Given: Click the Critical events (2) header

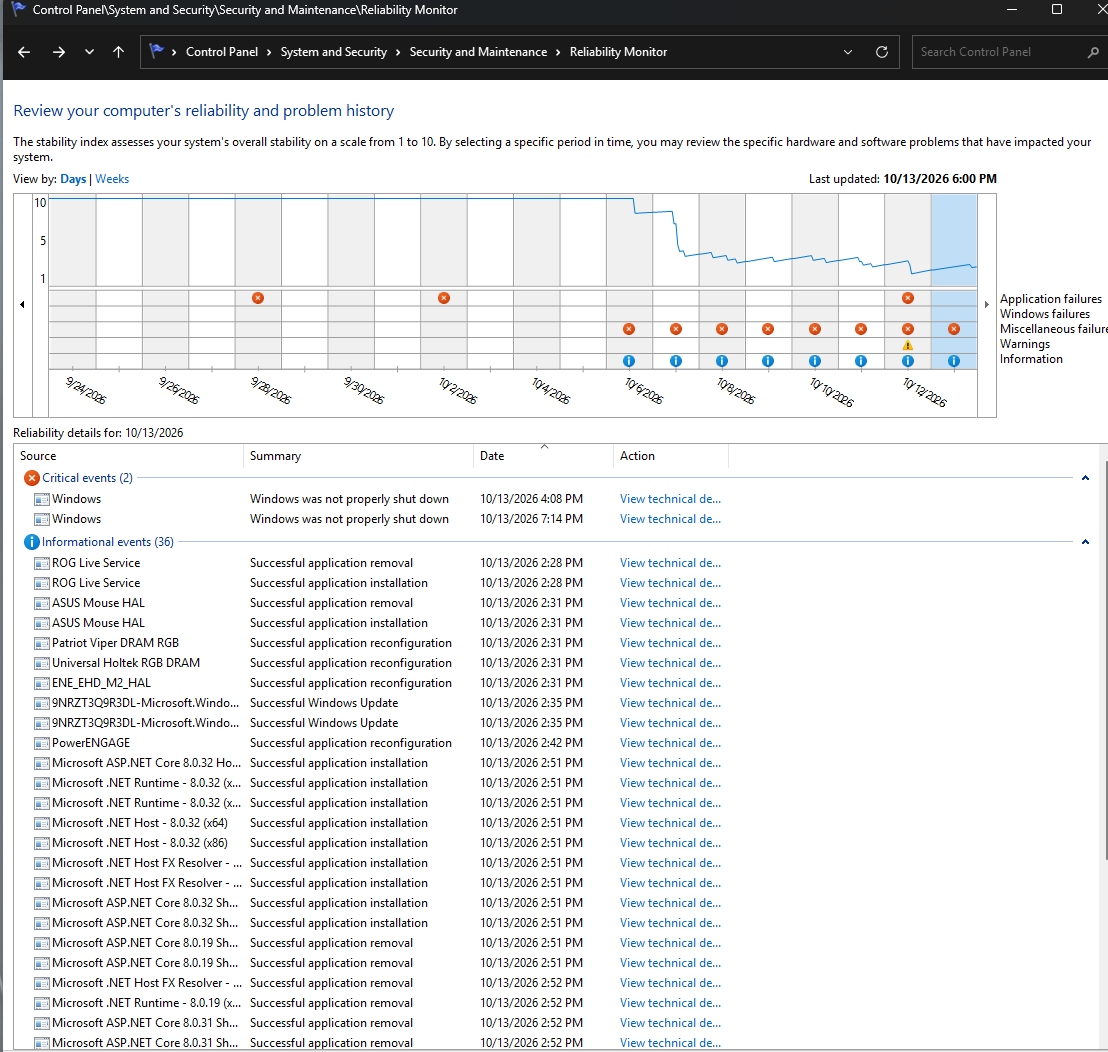Looking at the screenshot, I should (87, 478).
